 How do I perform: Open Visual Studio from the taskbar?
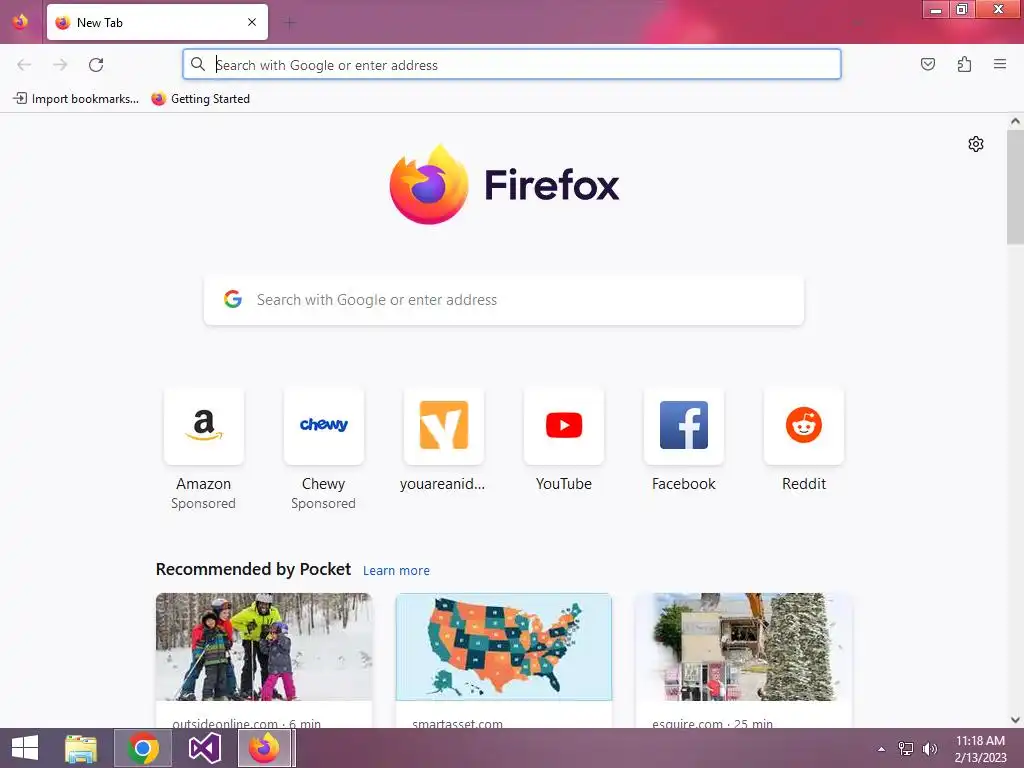pos(204,748)
